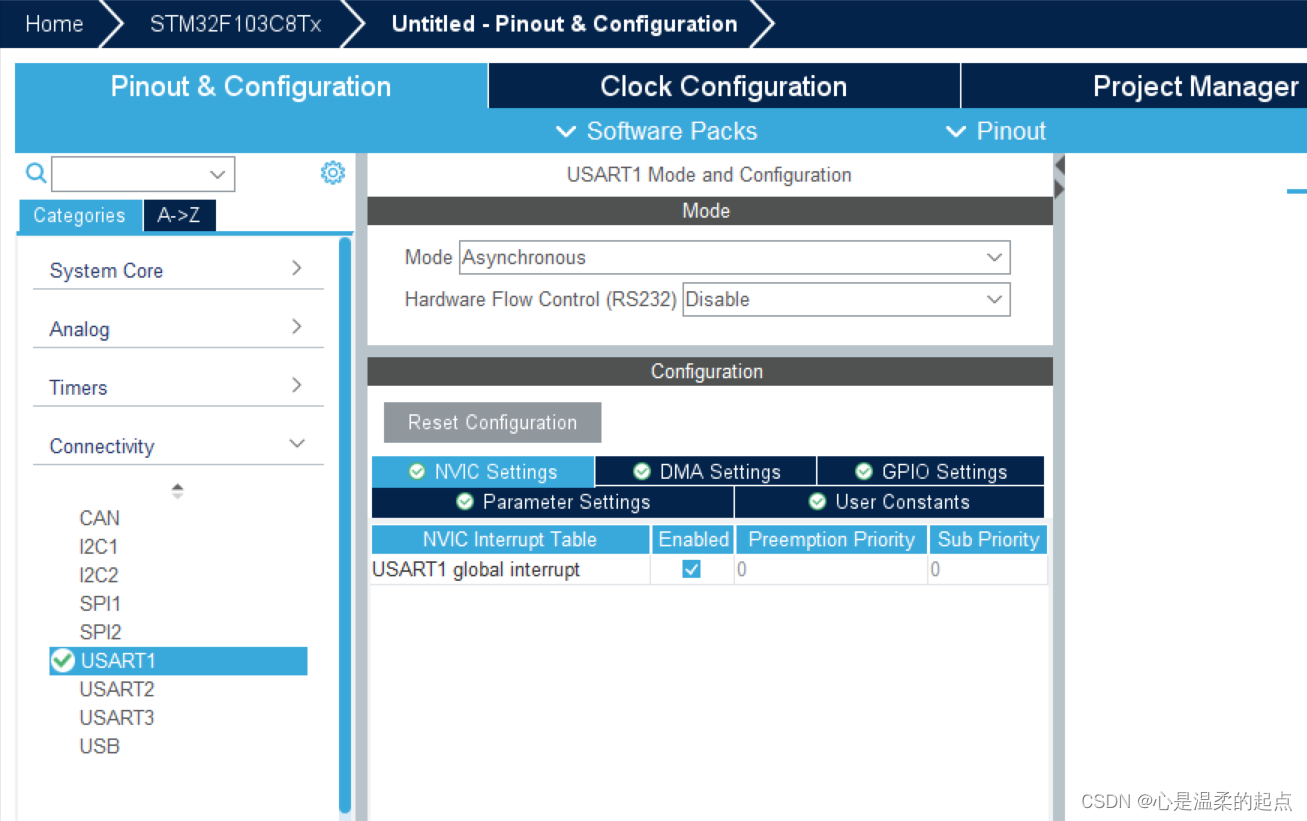The width and height of the screenshot is (1307, 821).
Task: Expand the Timers category
Action: (178, 387)
